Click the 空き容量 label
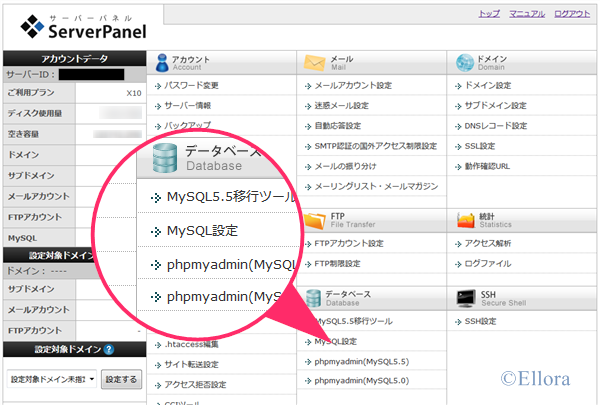This screenshot has width=600, height=405. 23,134
